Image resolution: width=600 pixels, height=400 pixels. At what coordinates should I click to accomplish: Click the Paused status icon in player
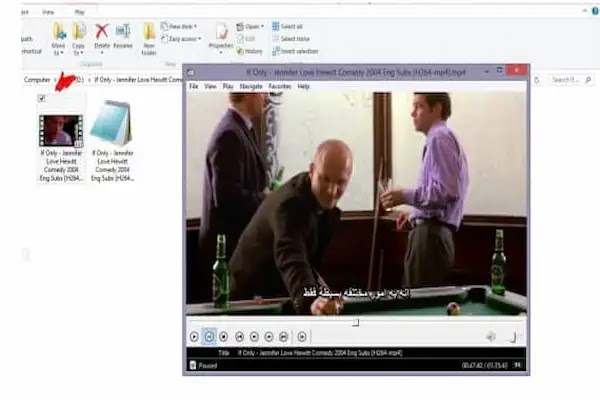(x=193, y=365)
